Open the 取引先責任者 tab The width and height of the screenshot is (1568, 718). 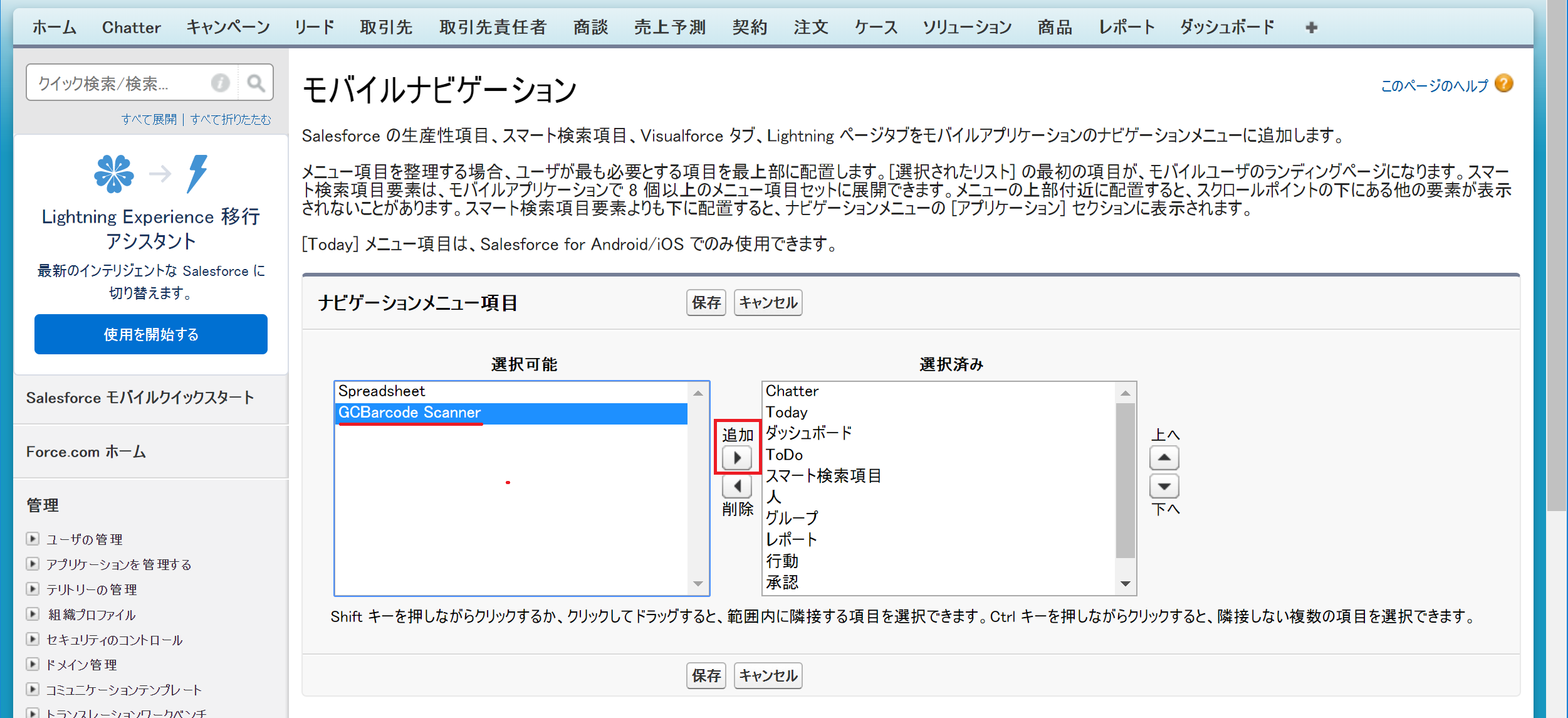tap(493, 27)
